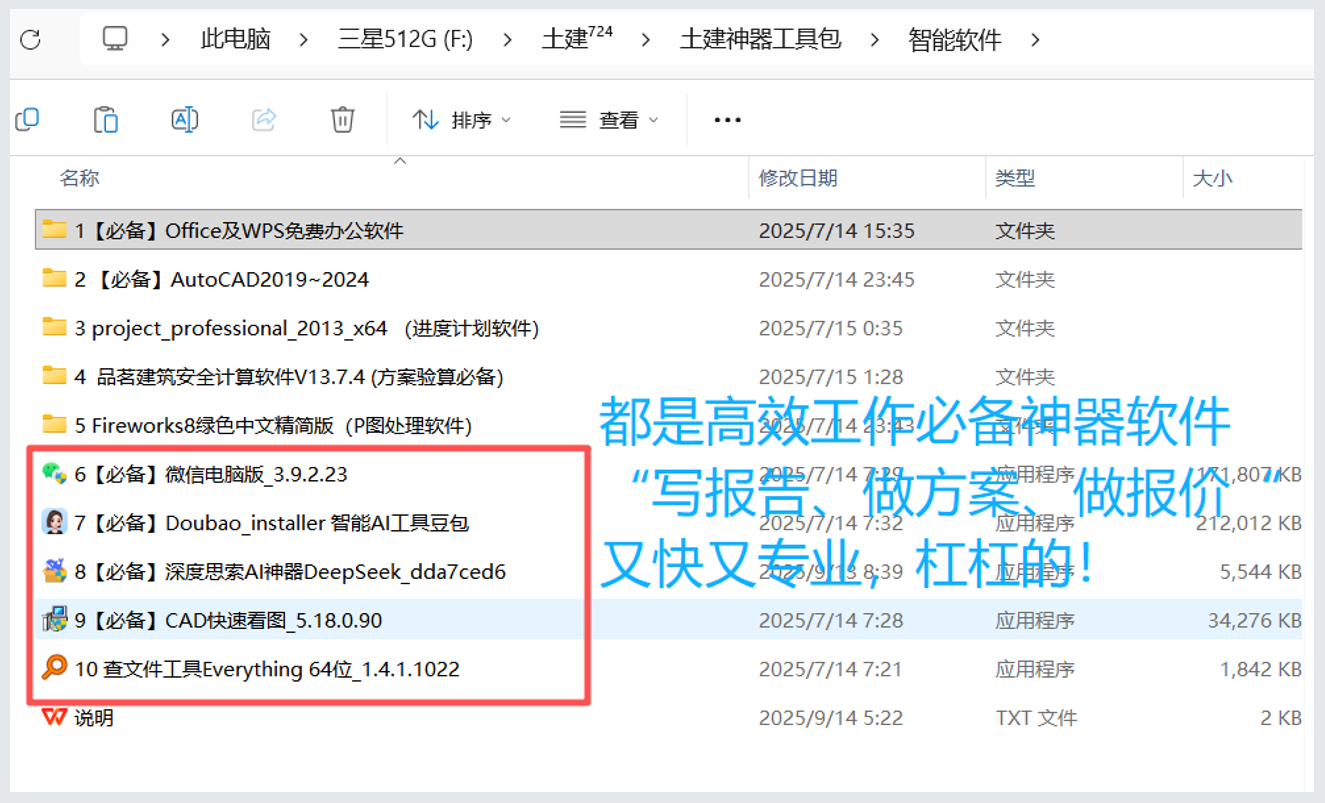The width and height of the screenshot is (1325, 803).
Task: Click date 2025/7/15 0:35
Action: tap(831, 328)
